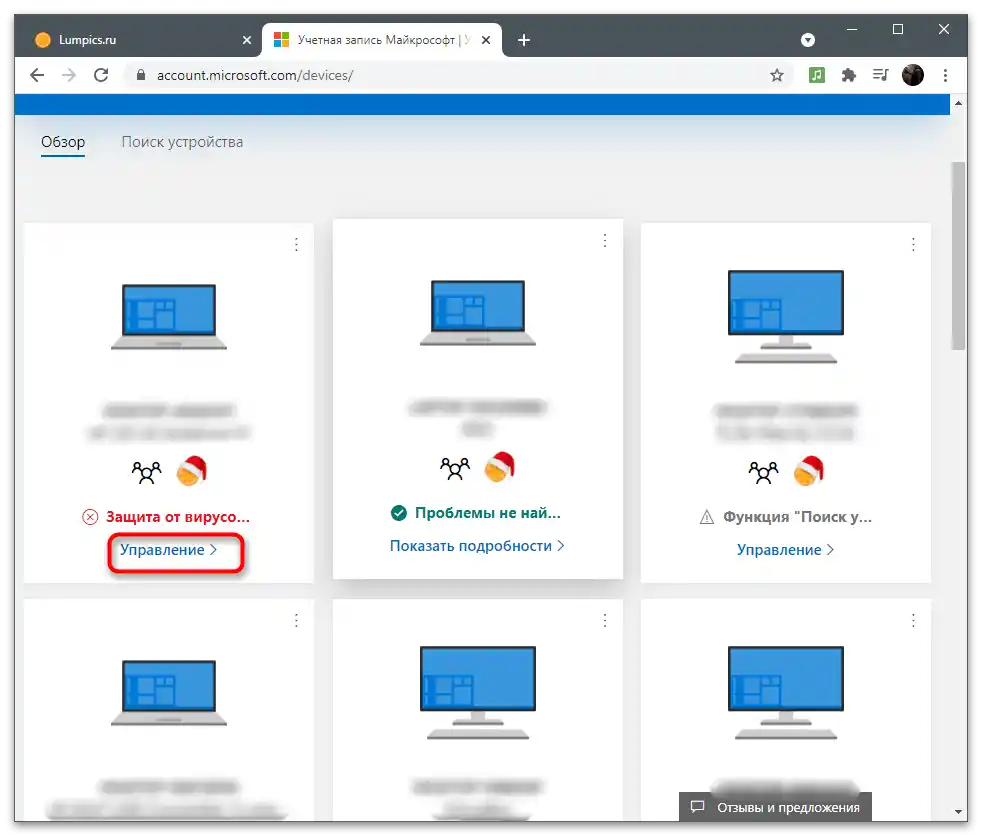Click Управление under Защита от вирусо...

[168, 550]
